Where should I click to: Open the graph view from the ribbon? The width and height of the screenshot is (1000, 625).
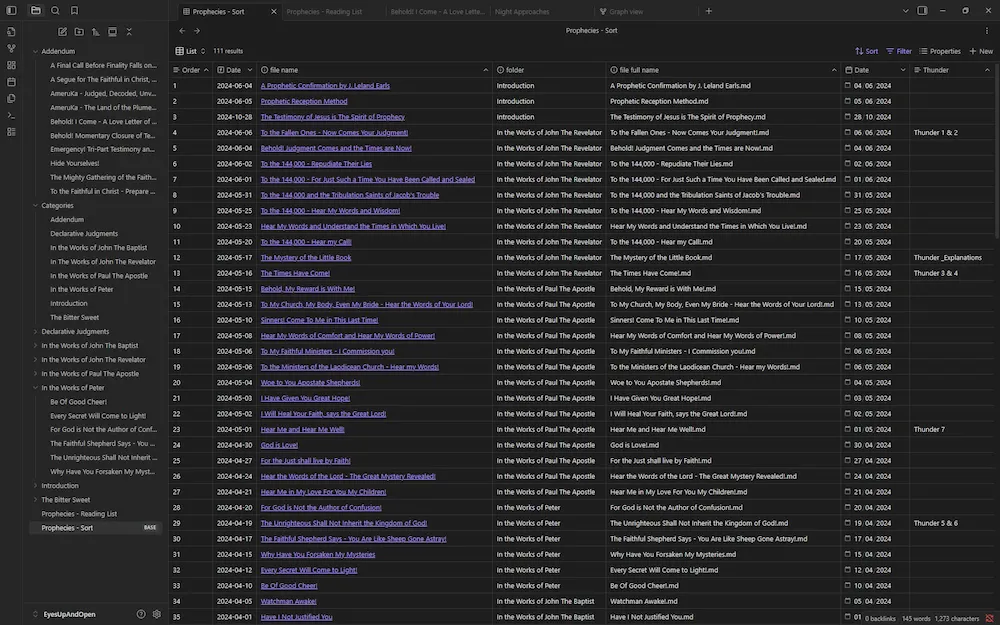click(12, 49)
